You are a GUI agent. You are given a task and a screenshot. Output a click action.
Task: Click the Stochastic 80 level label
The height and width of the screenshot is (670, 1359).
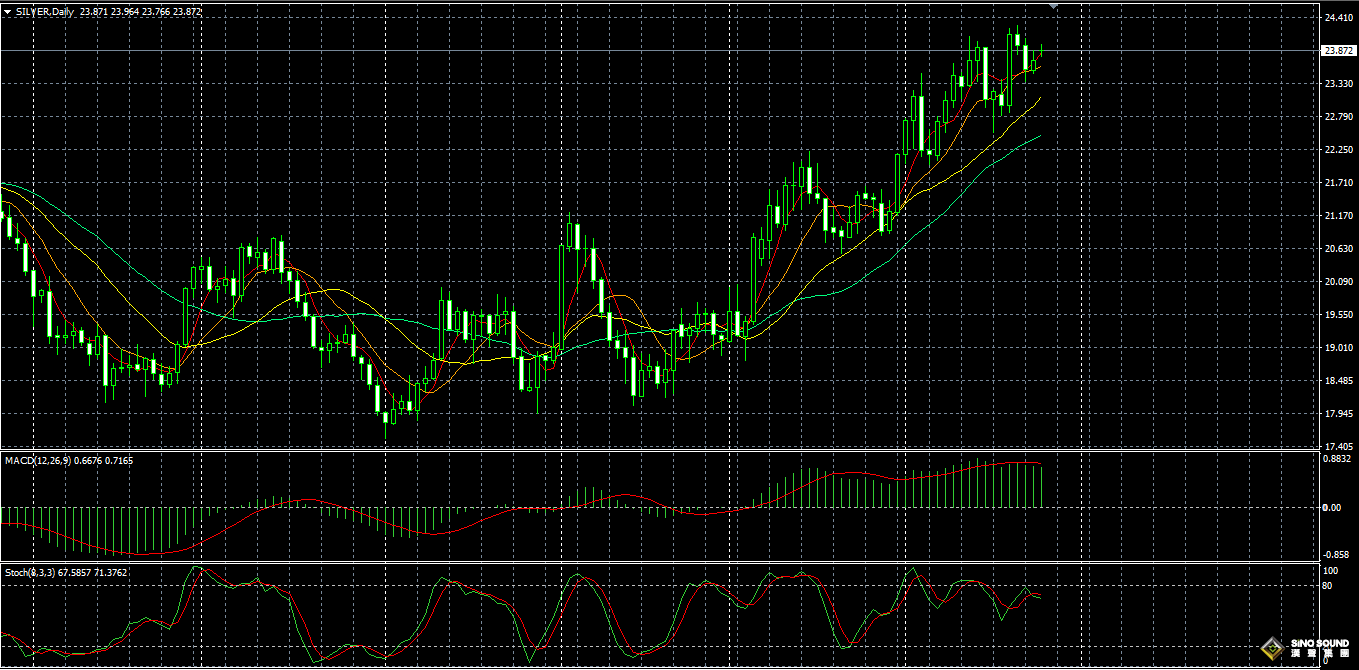1328,586
